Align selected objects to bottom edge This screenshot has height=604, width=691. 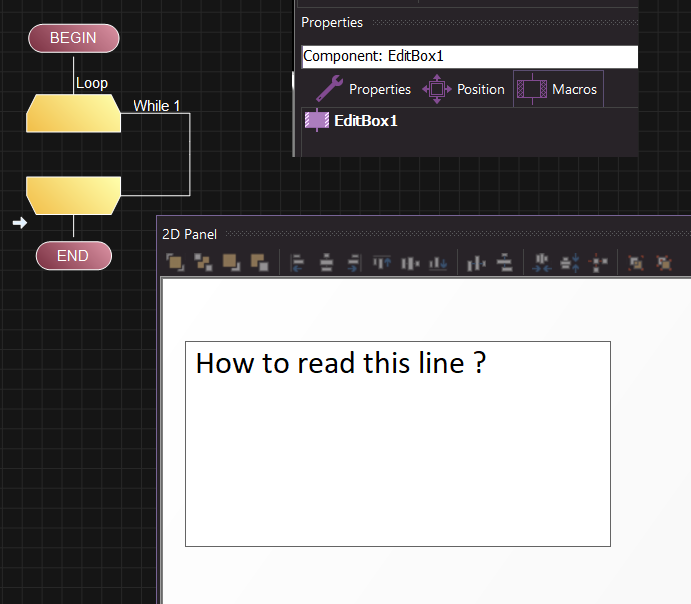[438, 263]
